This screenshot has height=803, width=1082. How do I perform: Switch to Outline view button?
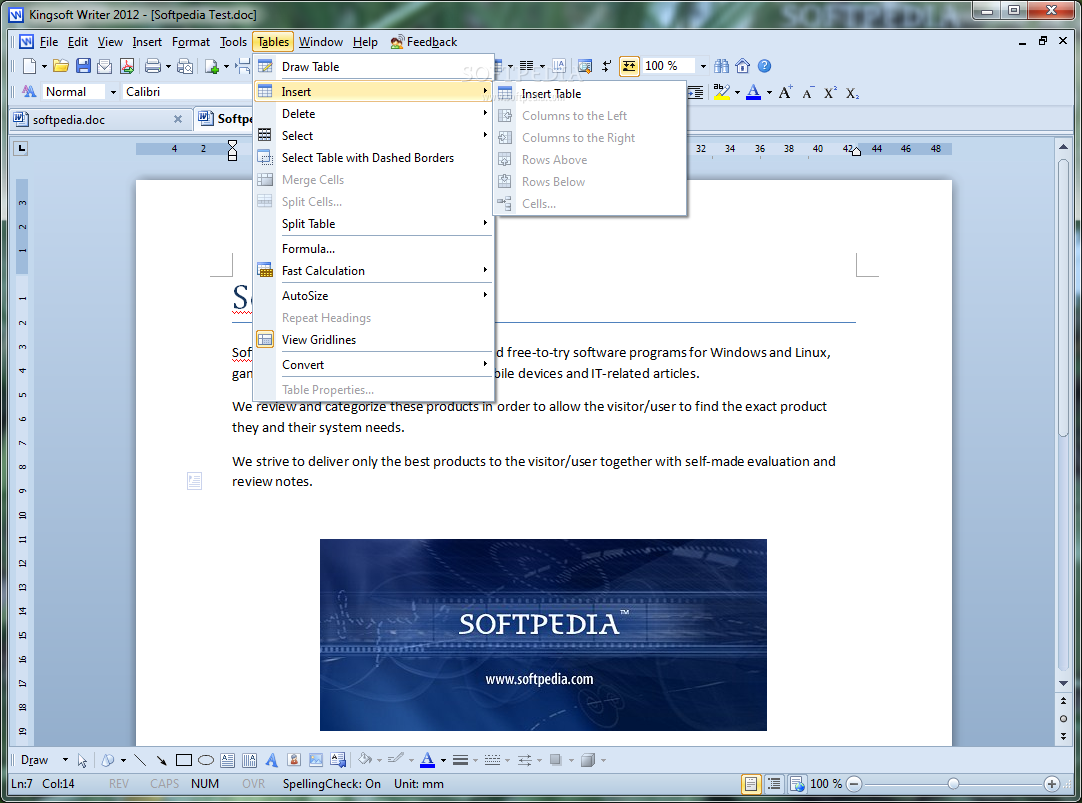click(x=774, y=784)
